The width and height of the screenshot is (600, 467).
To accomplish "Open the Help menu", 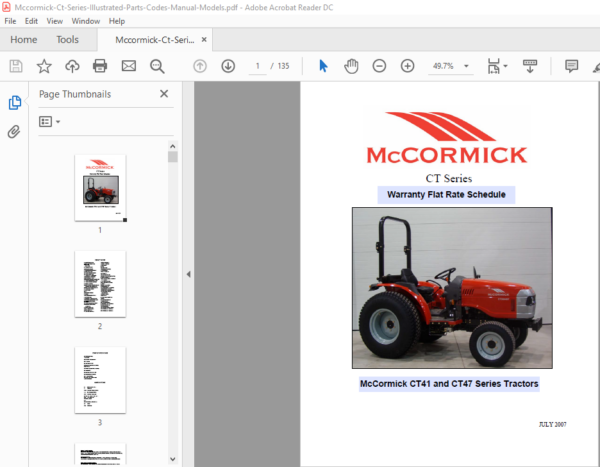I will point(117,21).
